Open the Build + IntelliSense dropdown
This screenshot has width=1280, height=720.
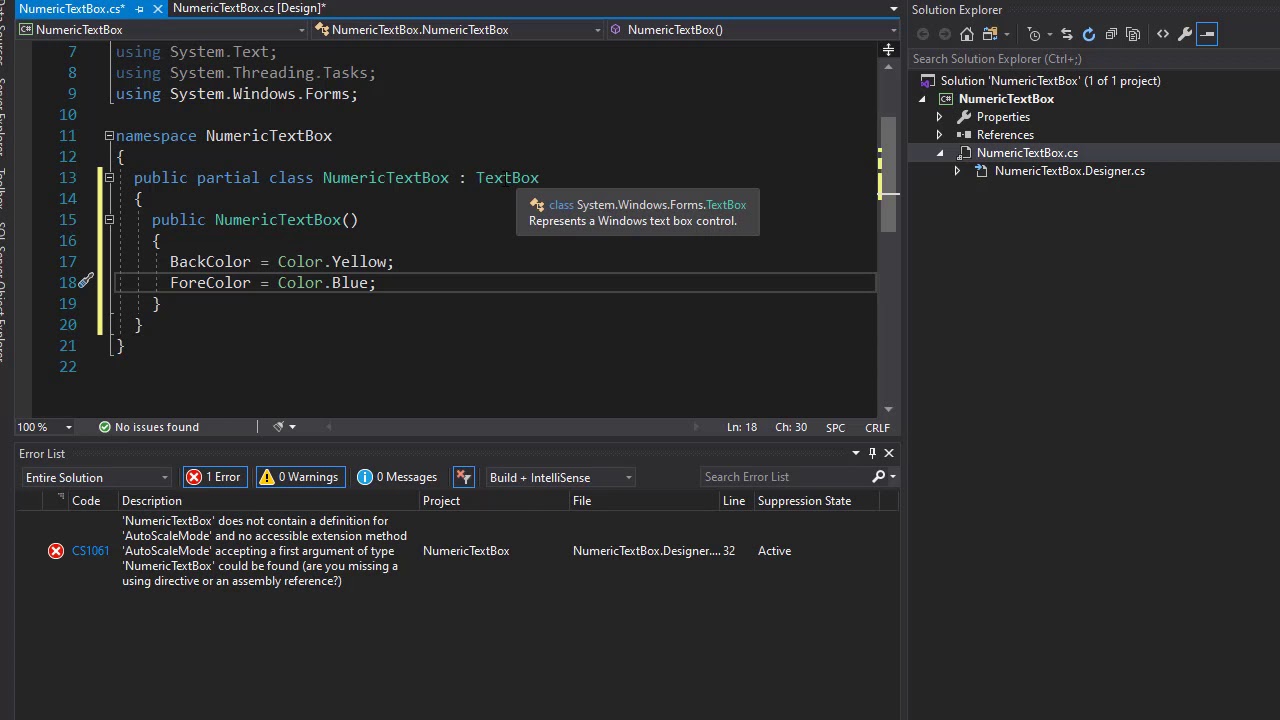[560, 477]
